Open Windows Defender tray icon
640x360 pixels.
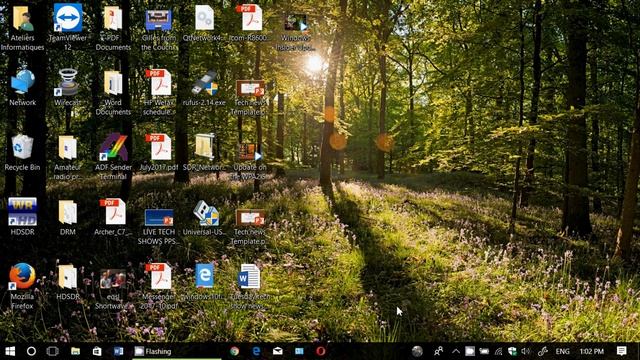(513, 351)
